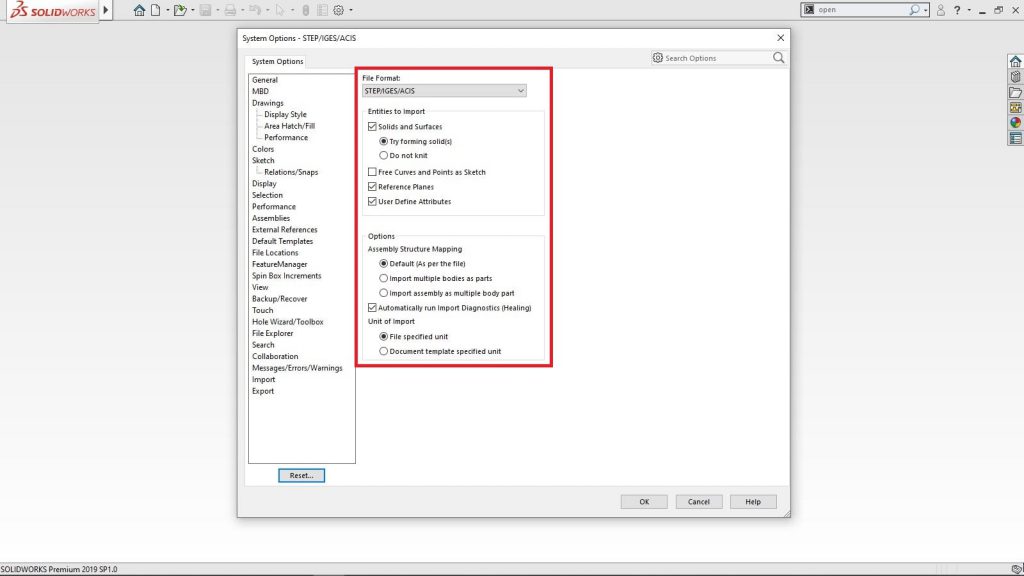This screenshot has height=576, width=1024.
Task: Click the New document icon
Action: pos(155,10)
